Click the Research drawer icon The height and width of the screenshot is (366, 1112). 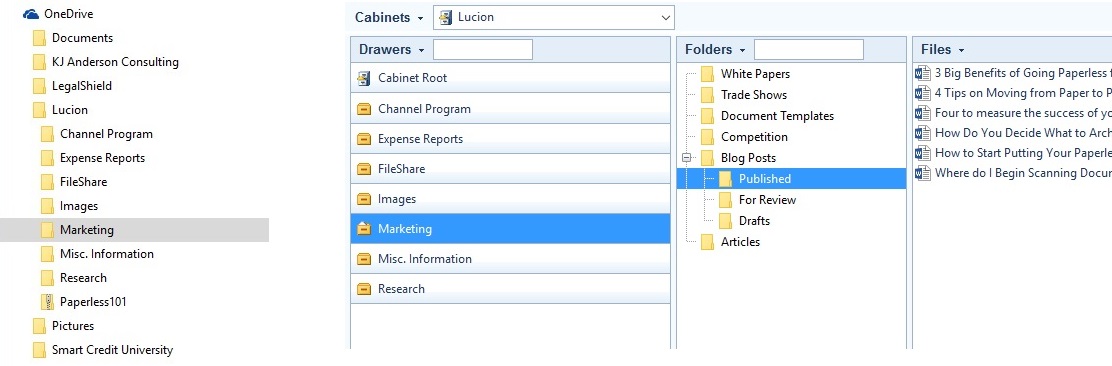(x=364, y=289)
